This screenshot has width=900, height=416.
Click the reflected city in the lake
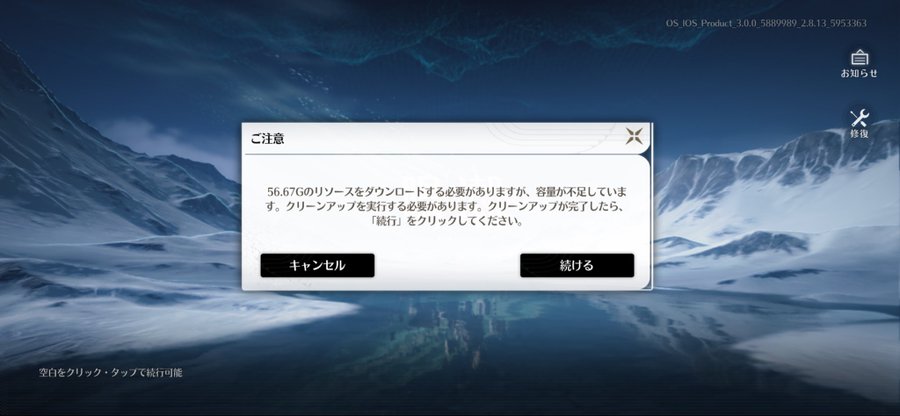pos(459,327)
